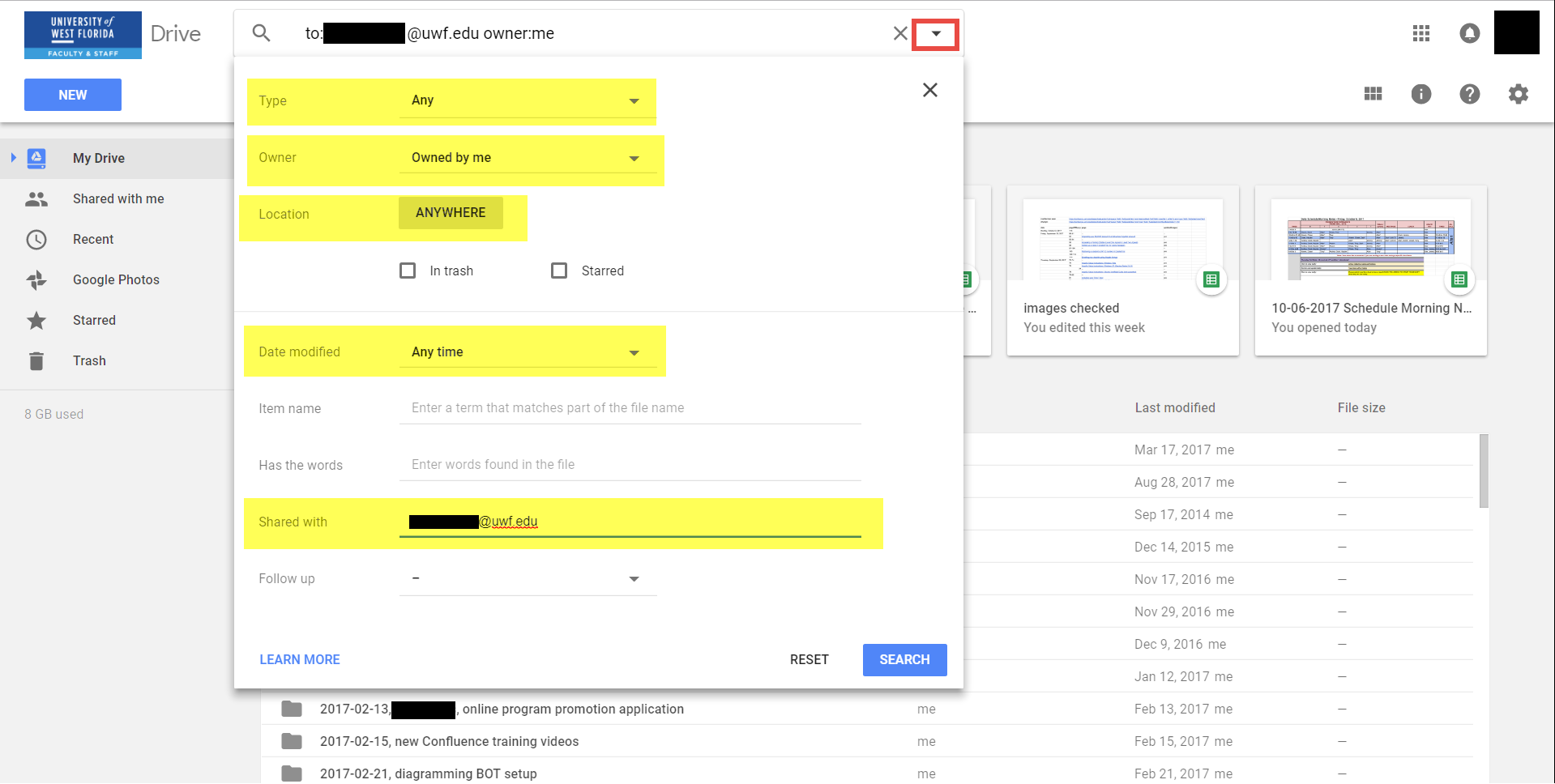
Task: Click the Has the words field
Action: [630, 465]
